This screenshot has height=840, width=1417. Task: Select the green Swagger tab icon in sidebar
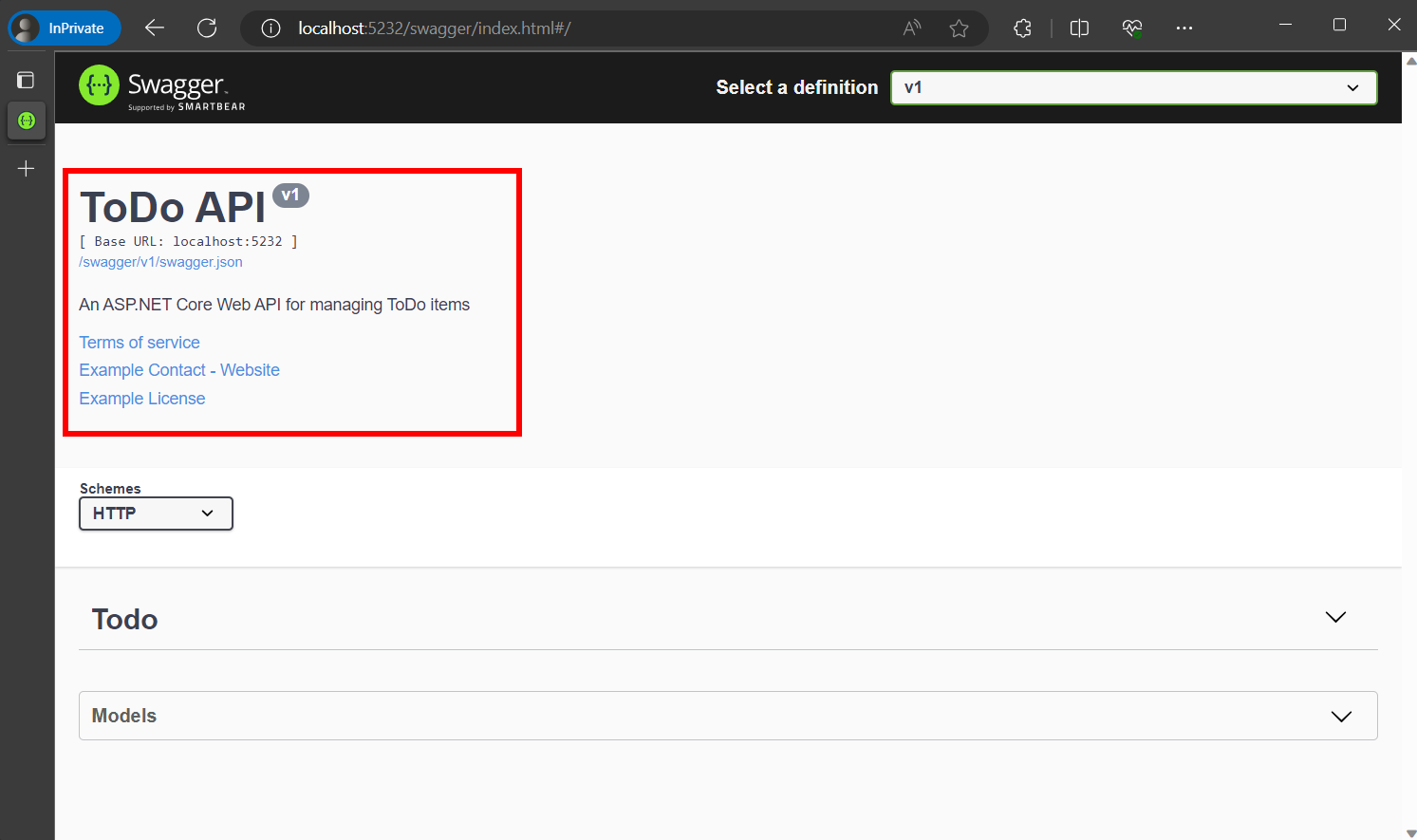pos(26,121)
